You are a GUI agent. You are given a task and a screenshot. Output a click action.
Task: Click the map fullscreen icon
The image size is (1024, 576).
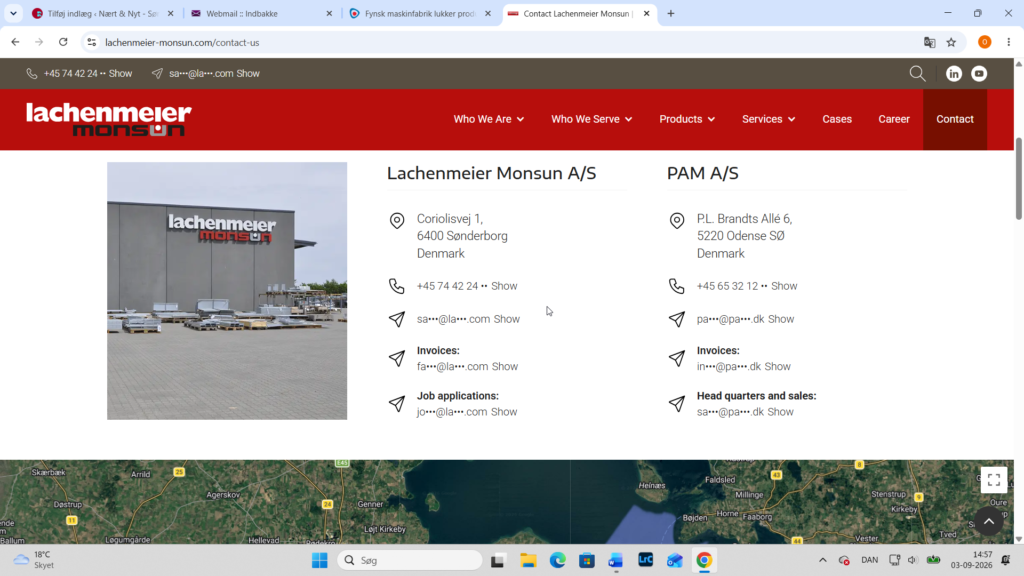[x=993, y=480]
